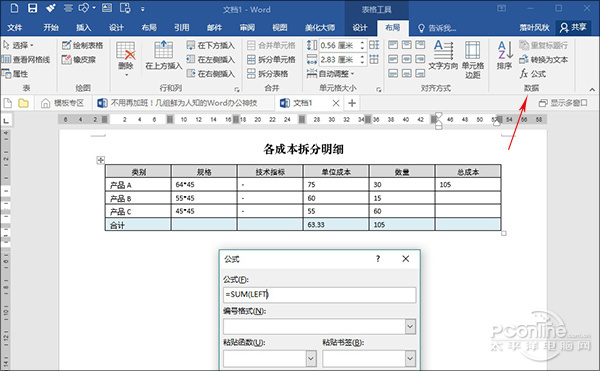
Task: Collapse the ribbon with chevron arrow
Action: tap(592, 89)
